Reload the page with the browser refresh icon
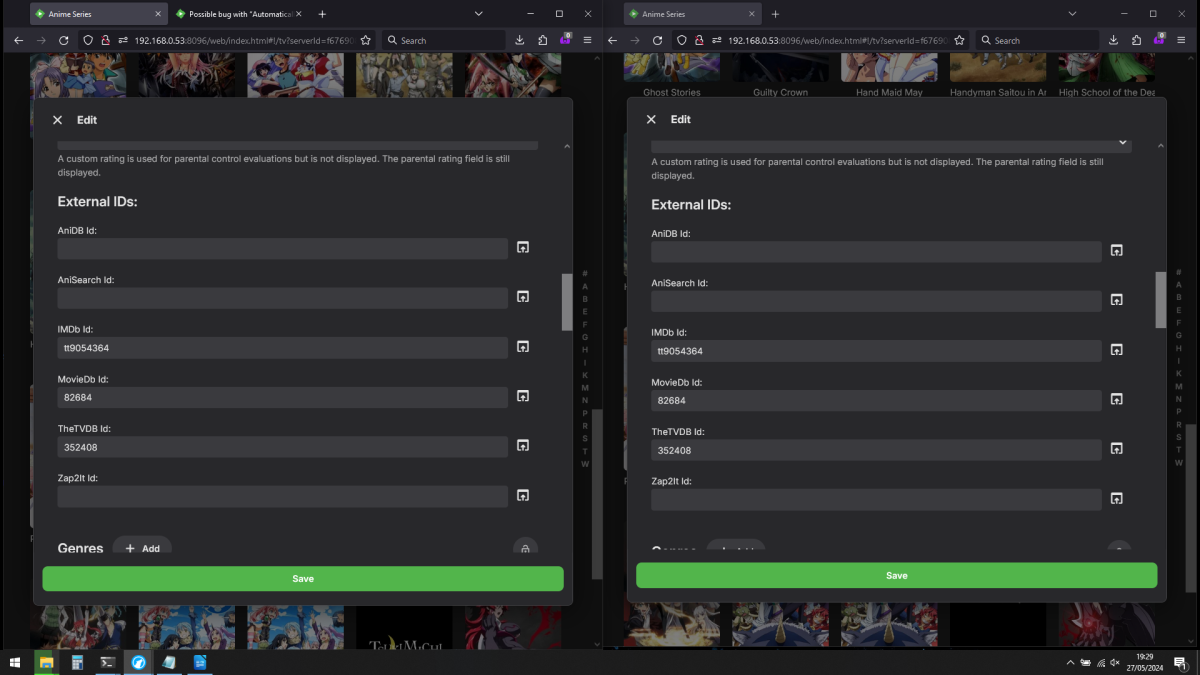The width and height of the screenshot is (1200, 675). (x=63, y=40)
